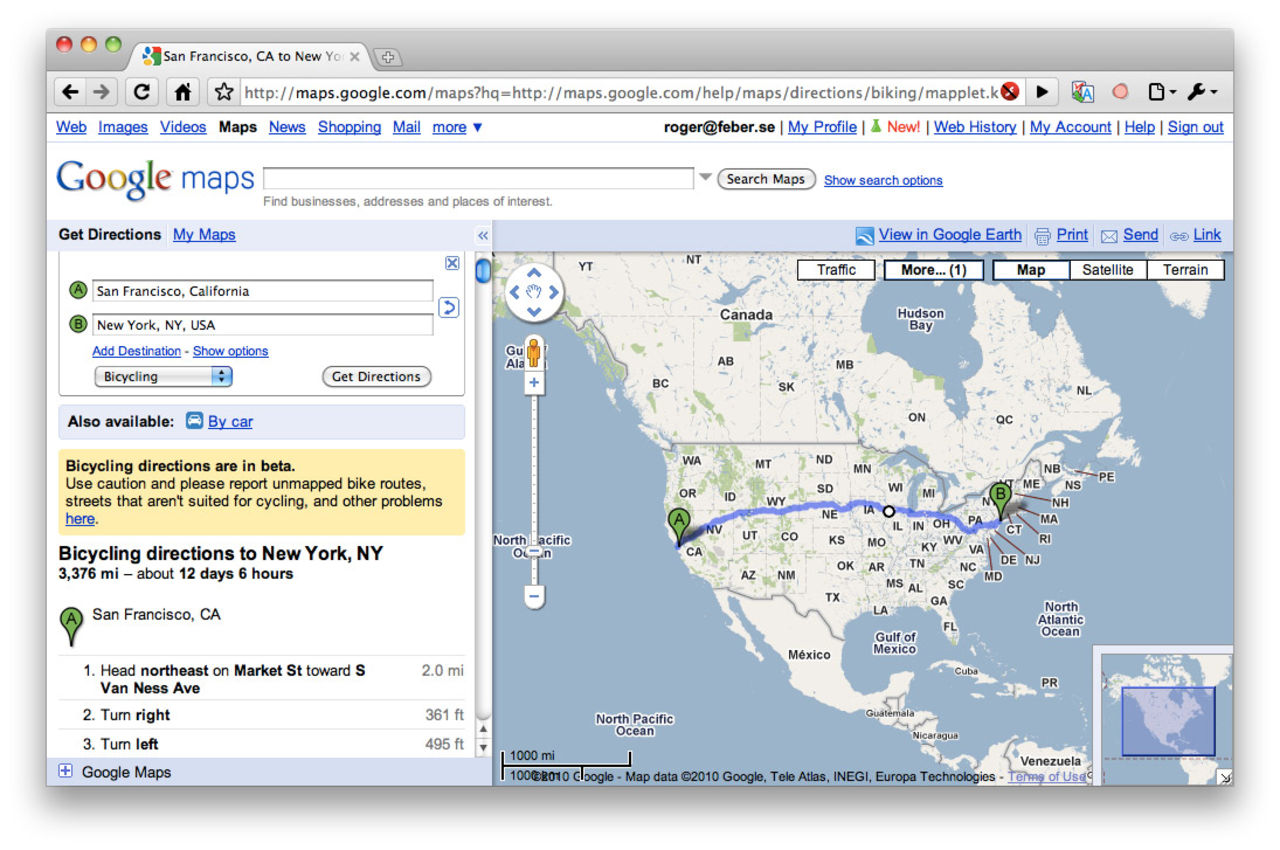Image resolution: width=1280 pixels, height=850 pixels.
Task: Close the directions form box
Action: (x=452, y=263)
